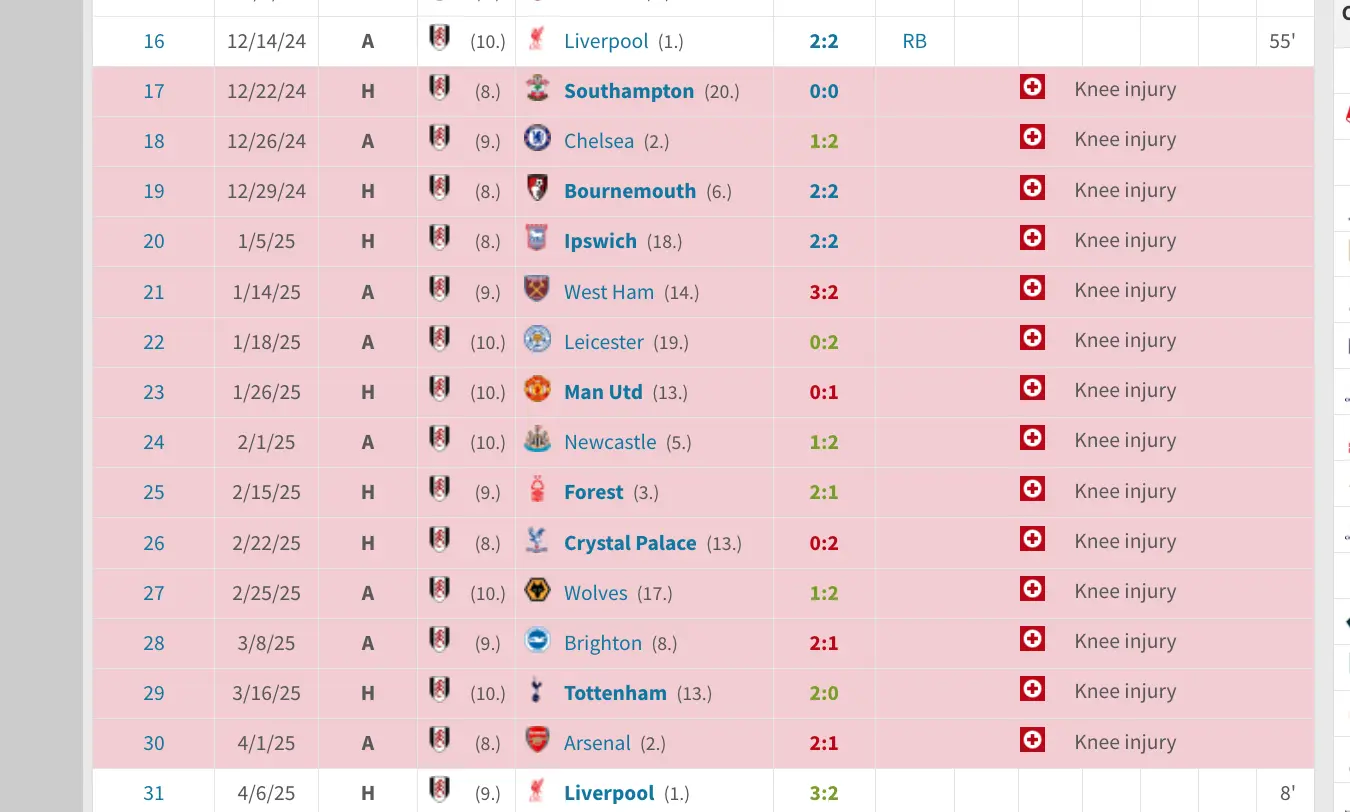Click Fulham crest in the 12/14/24 row
Image resolution: width=1350 pixels, height=812 pixels.
[x=438, y=38]
